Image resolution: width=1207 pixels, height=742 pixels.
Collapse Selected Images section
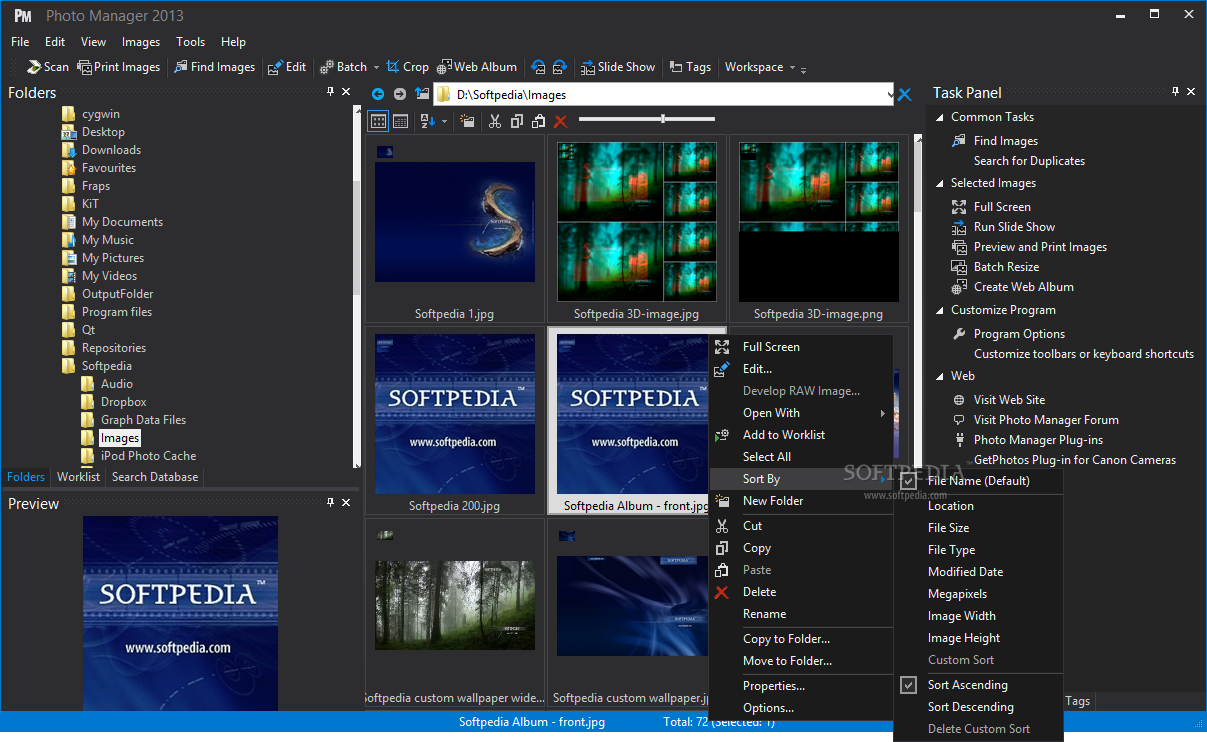(939, 183)
